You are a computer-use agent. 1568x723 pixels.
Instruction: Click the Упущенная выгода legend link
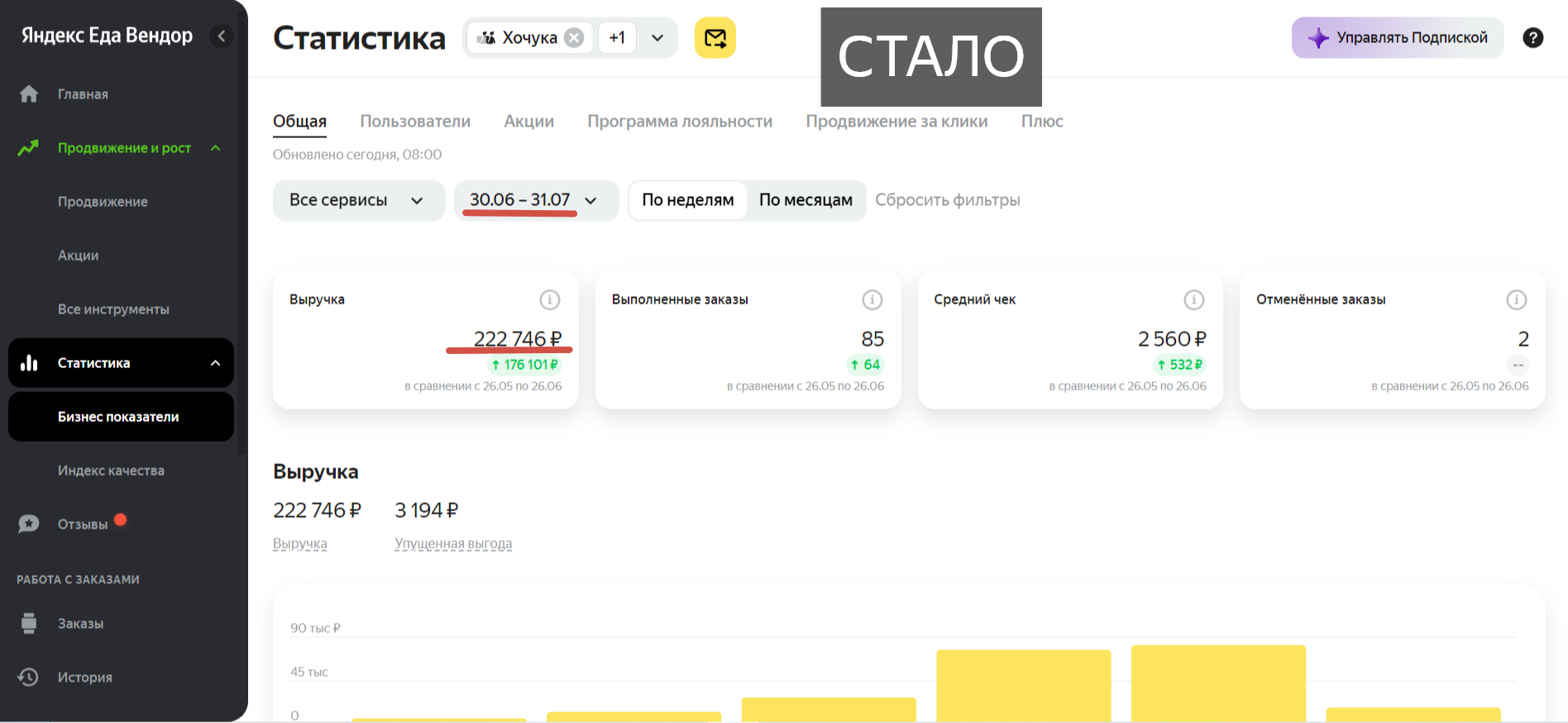pyautogui.click(x=453, y=543)
